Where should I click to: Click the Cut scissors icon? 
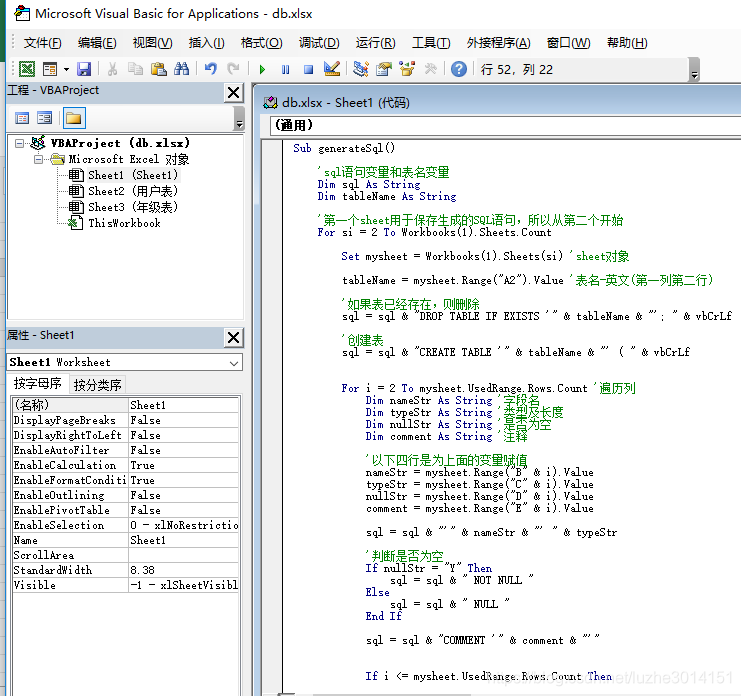[112, 69]
